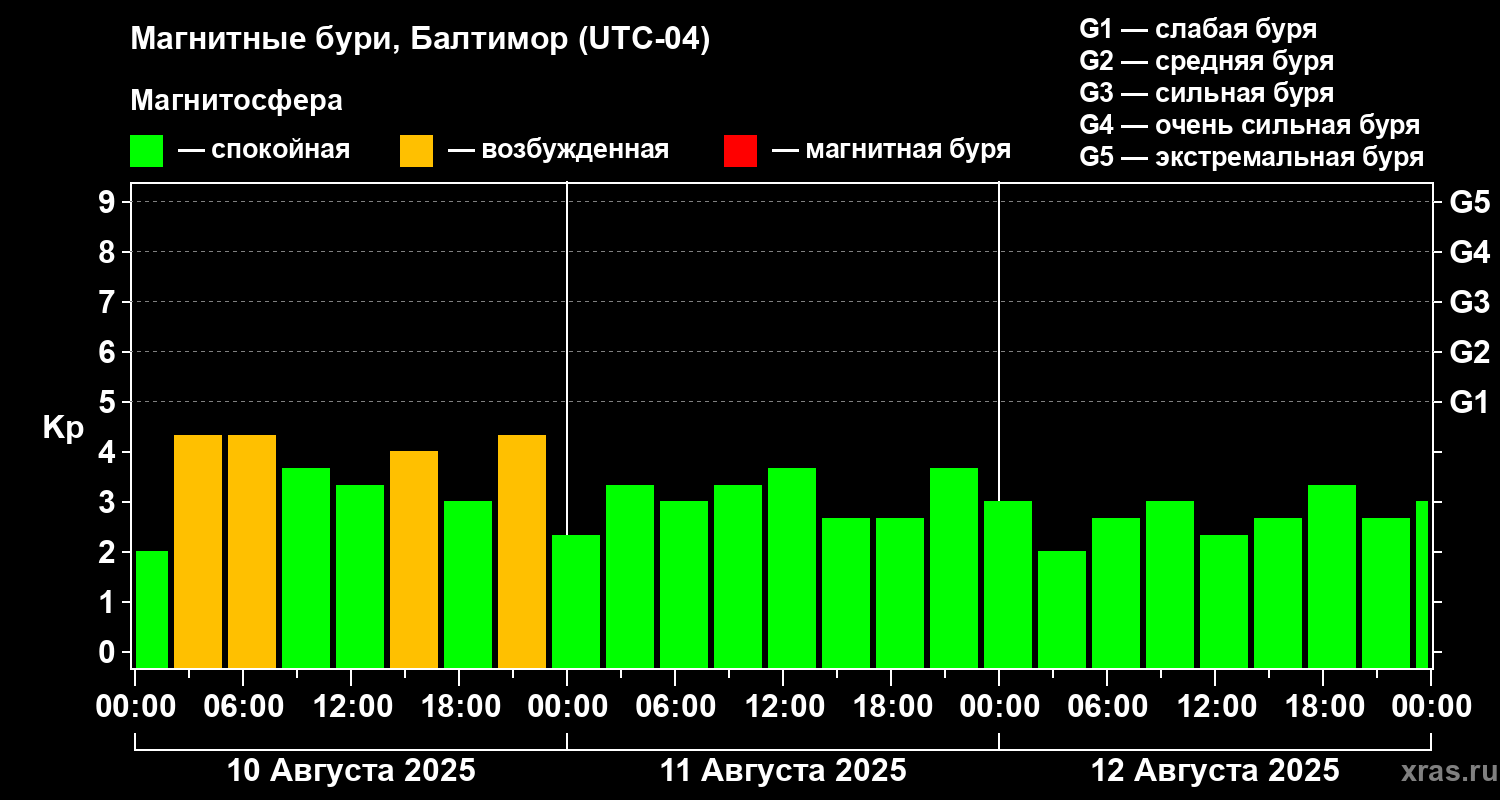Image resolution: width=1500 pixels, height=800 pixels.
Task: Click 'G2 — средняя буря' description line
Action: [1207, 61]
